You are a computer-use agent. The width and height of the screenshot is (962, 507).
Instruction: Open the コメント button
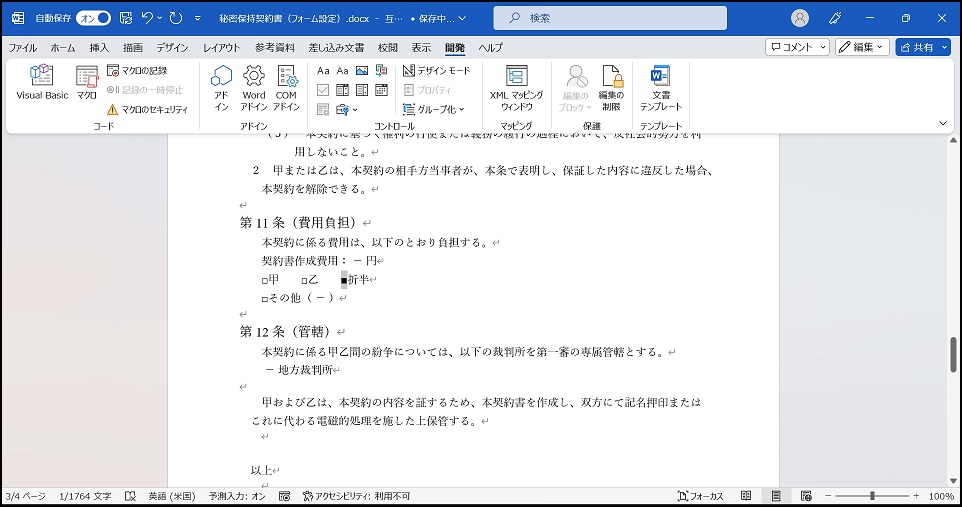[x=797, y=47]
